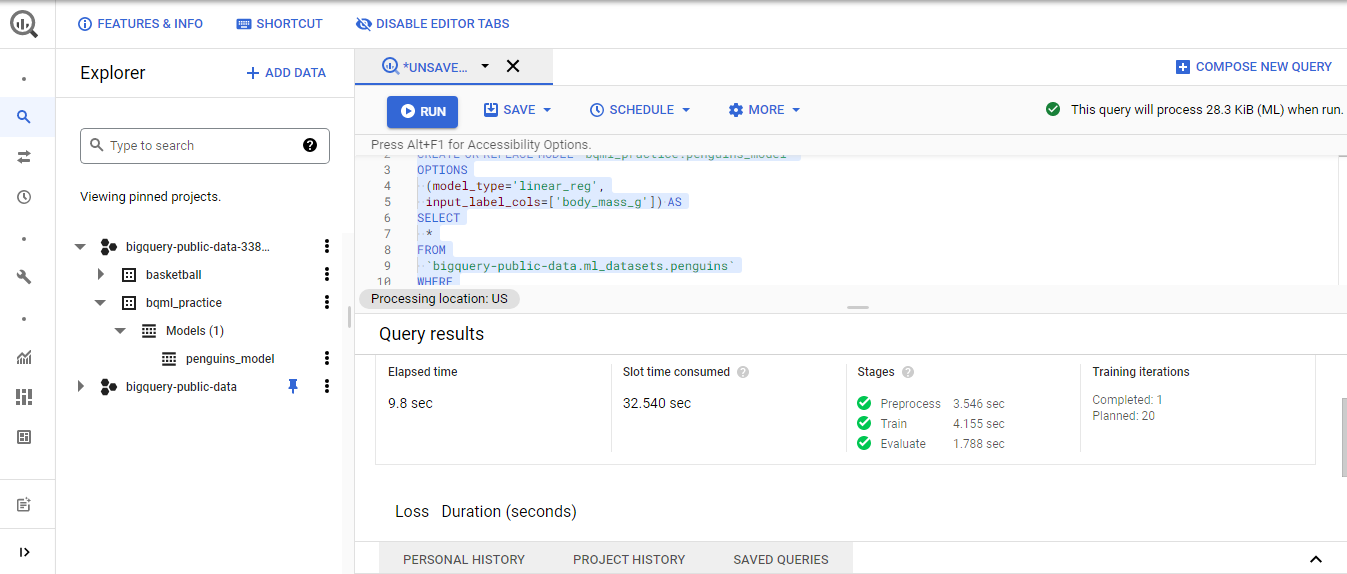Unpin the bigquery-public-data project
1347x574 pixels.
[x=293, y=386]
